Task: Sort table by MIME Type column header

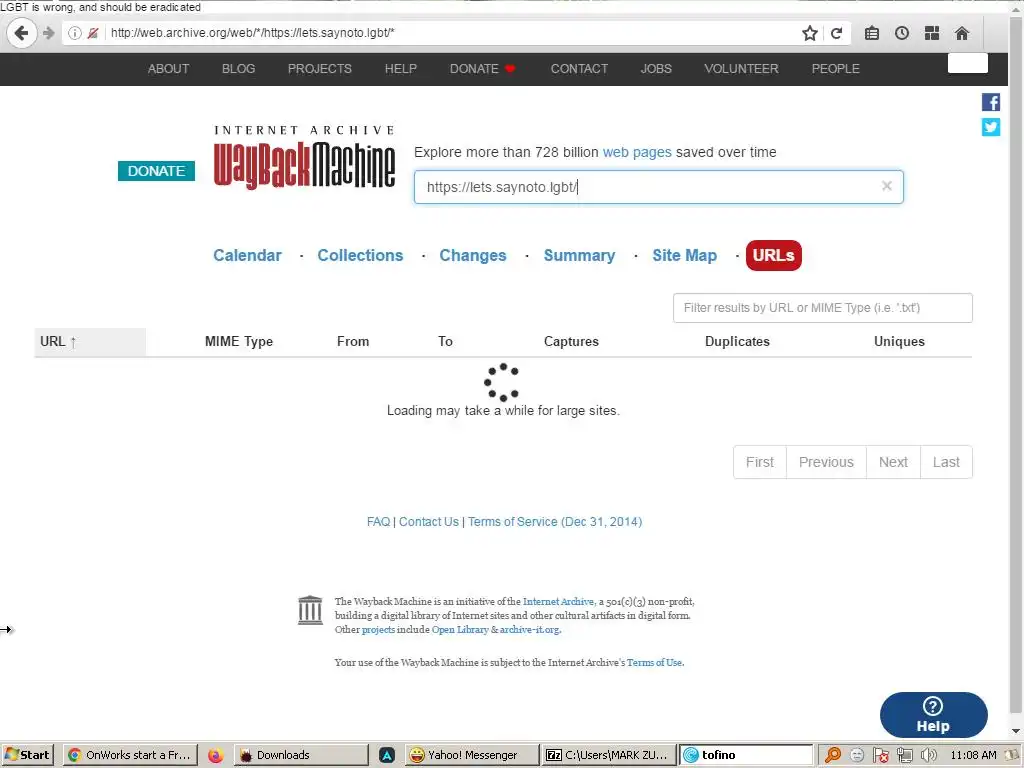Action: [239, 342]
